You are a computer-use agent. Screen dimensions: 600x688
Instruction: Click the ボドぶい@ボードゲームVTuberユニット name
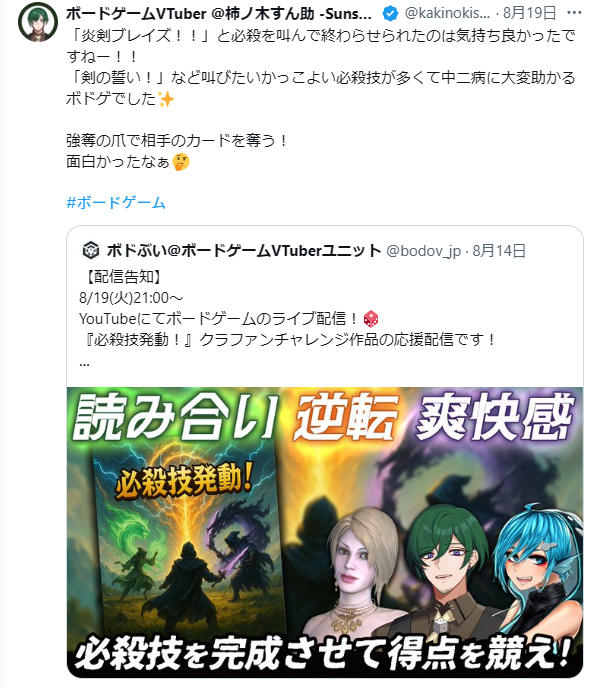click(x=244, y=251)
